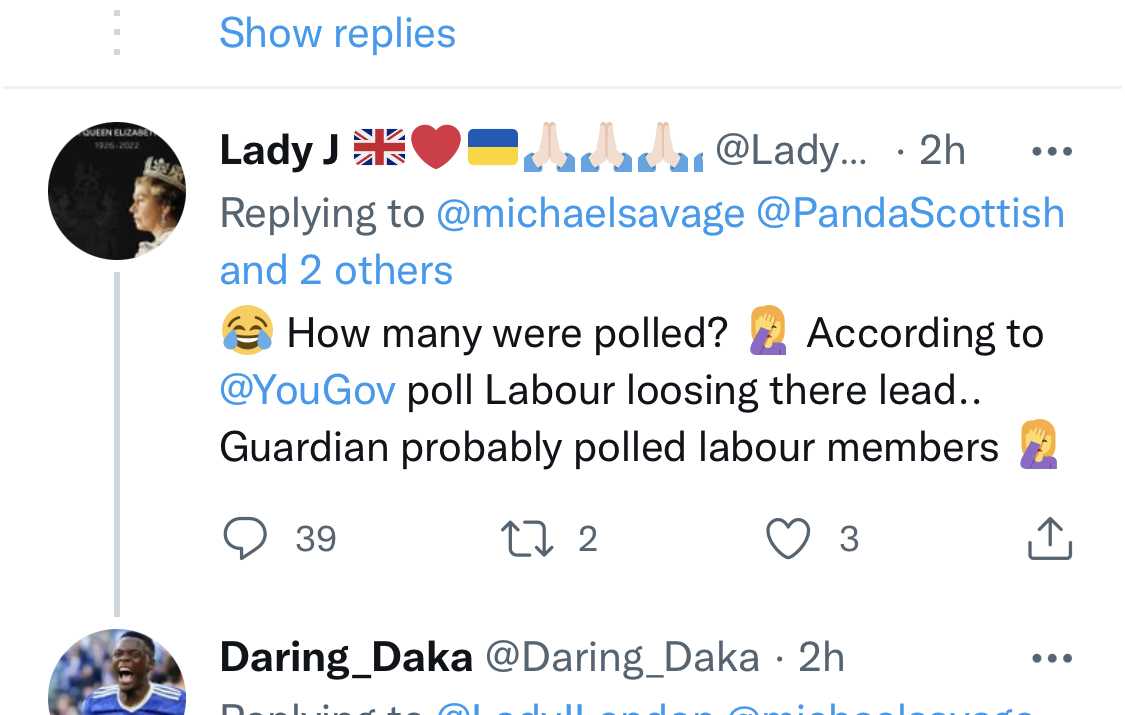Open the more options menu for Lady J's tweet
This screenshot has height=715, width=1125.
(x=1051, y=152)
